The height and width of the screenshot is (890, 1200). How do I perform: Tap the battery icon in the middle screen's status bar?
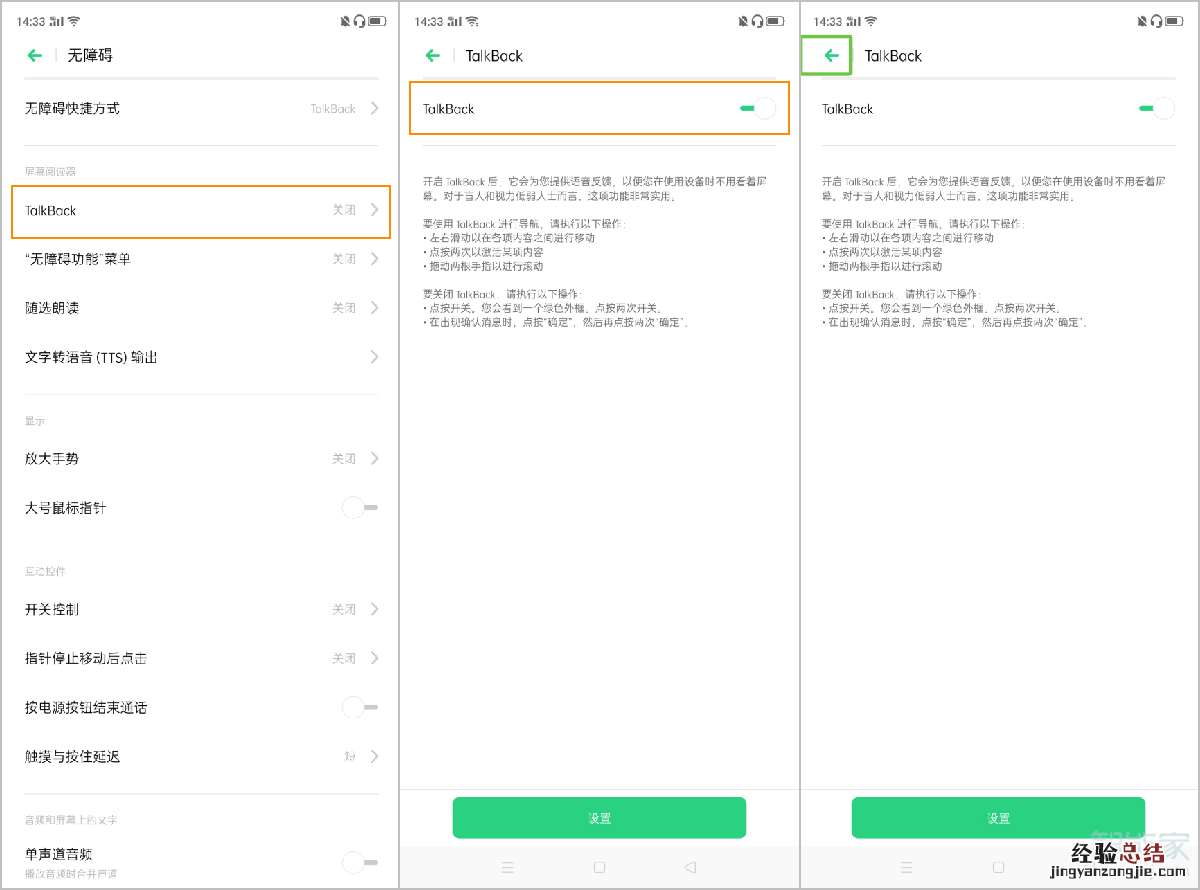point(776,21)
